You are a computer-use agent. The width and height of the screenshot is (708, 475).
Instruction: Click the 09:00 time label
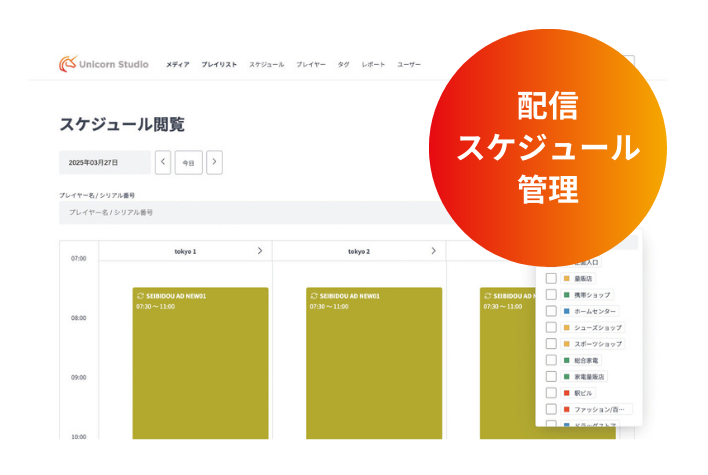(x=79, y=377)
